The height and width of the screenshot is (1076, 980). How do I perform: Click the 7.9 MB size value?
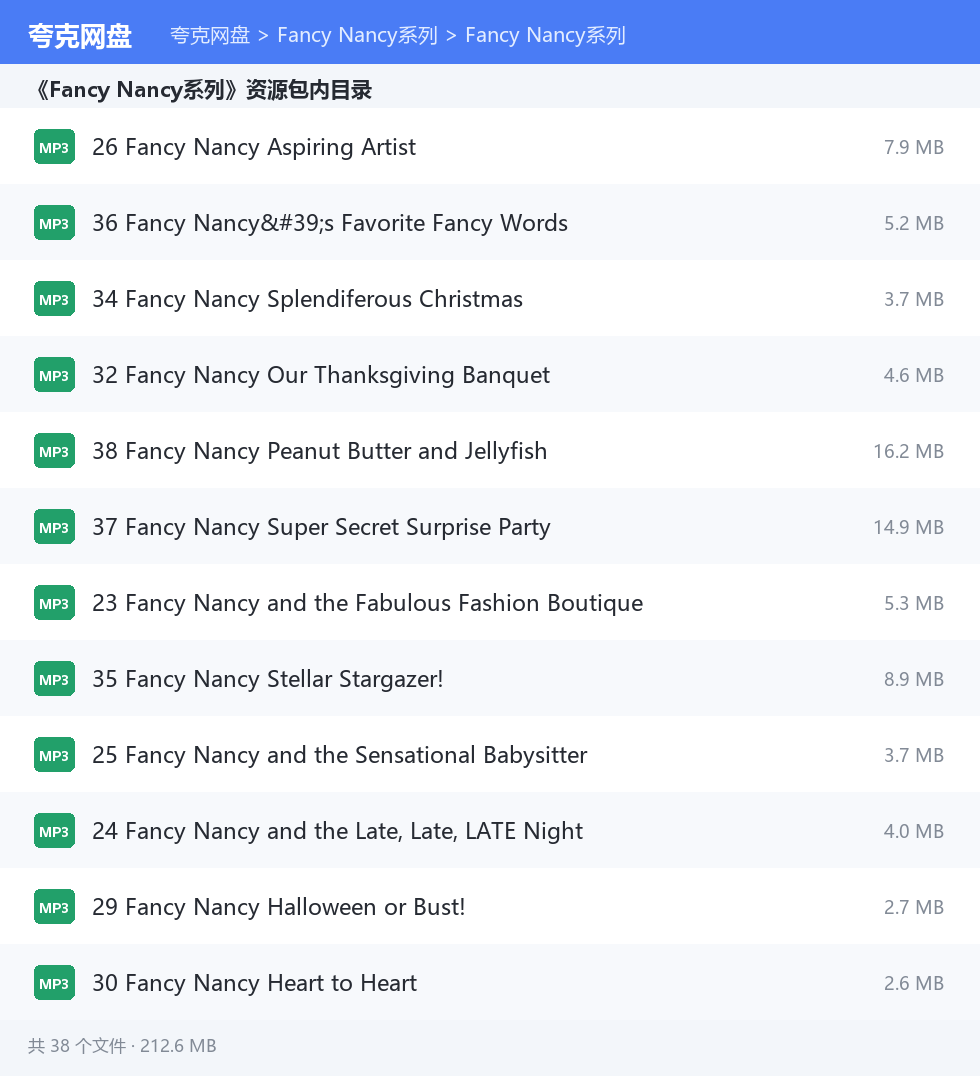[913, 147]
